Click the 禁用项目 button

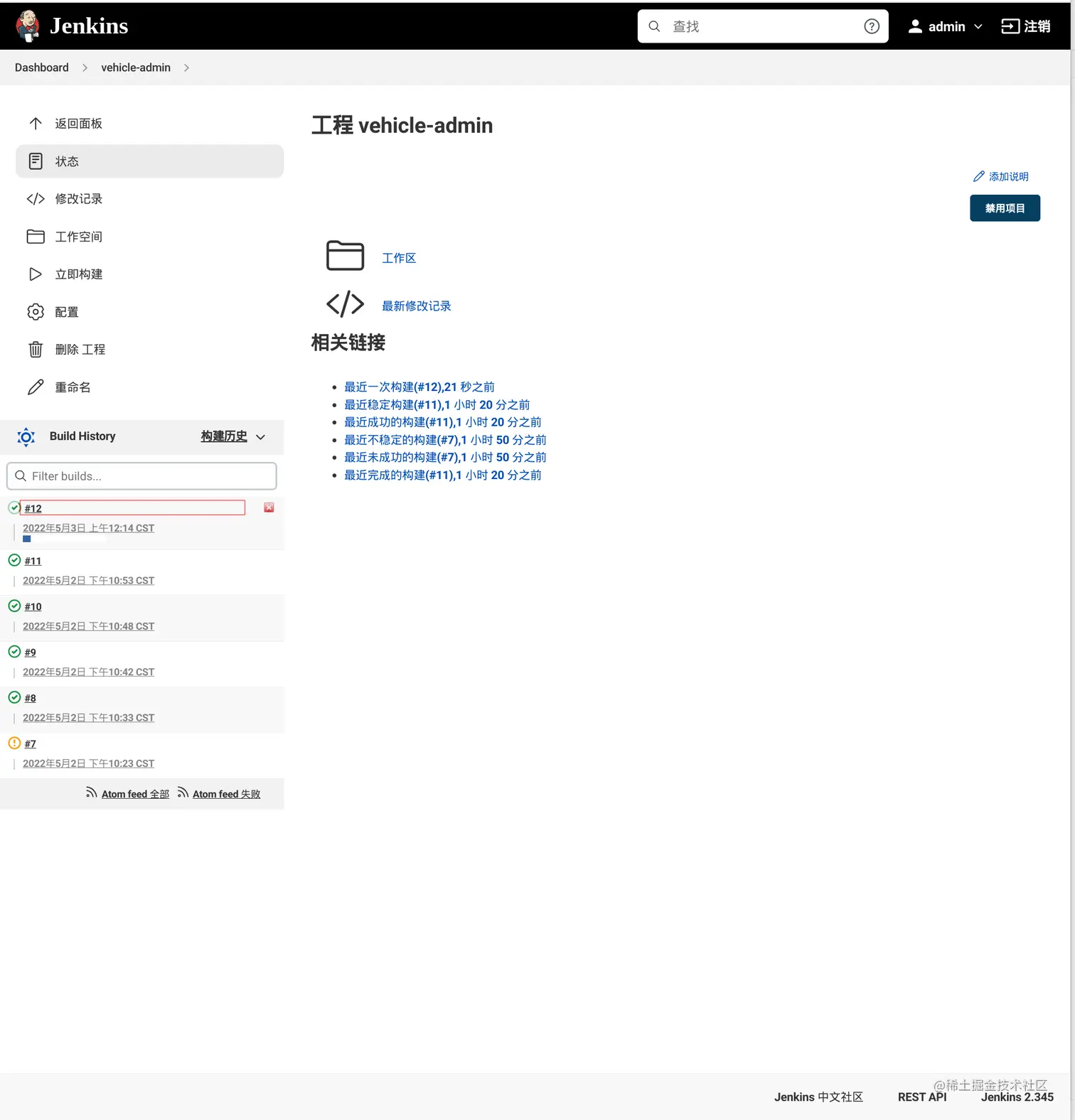1005,208
